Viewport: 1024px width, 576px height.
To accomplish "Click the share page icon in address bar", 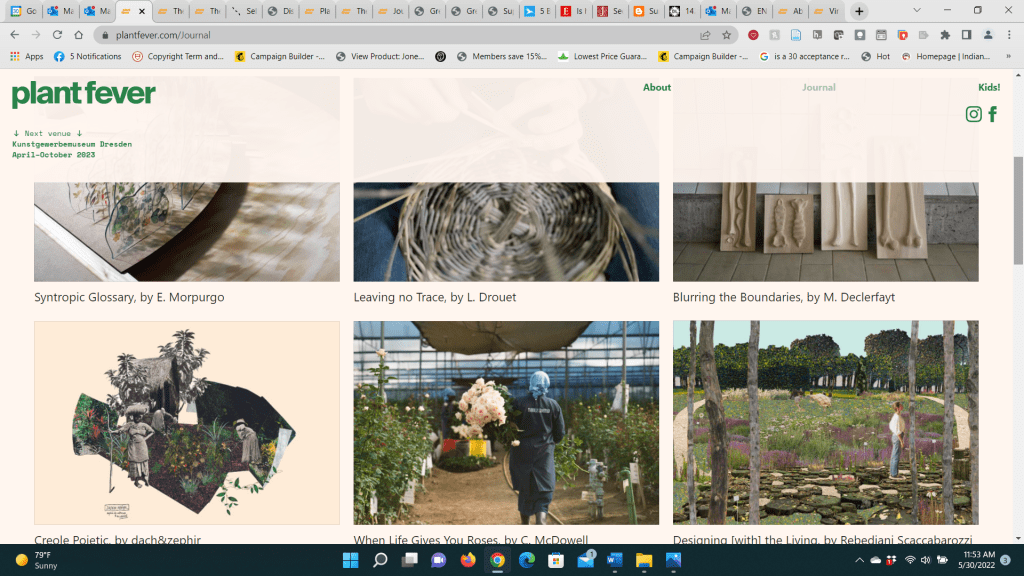I will (x=706, y=35).
